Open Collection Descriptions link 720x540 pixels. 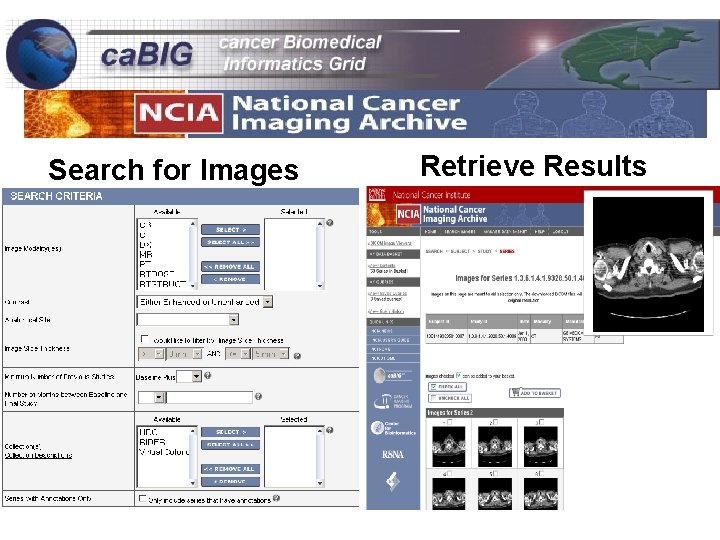coord(38,456)
